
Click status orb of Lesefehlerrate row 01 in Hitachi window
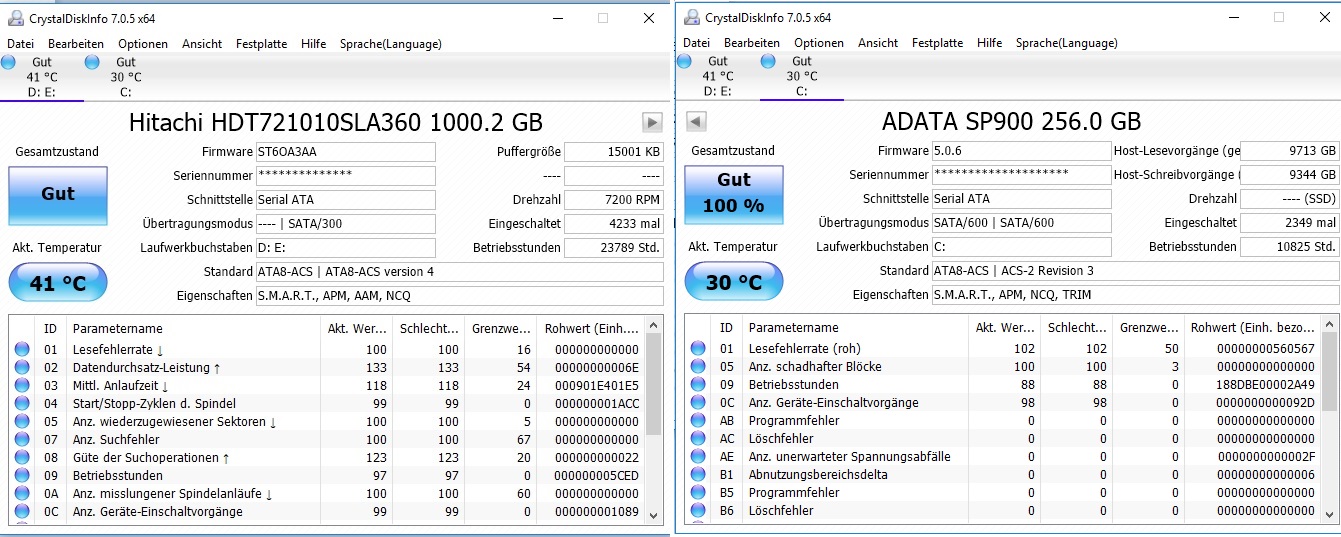point(22,350)
